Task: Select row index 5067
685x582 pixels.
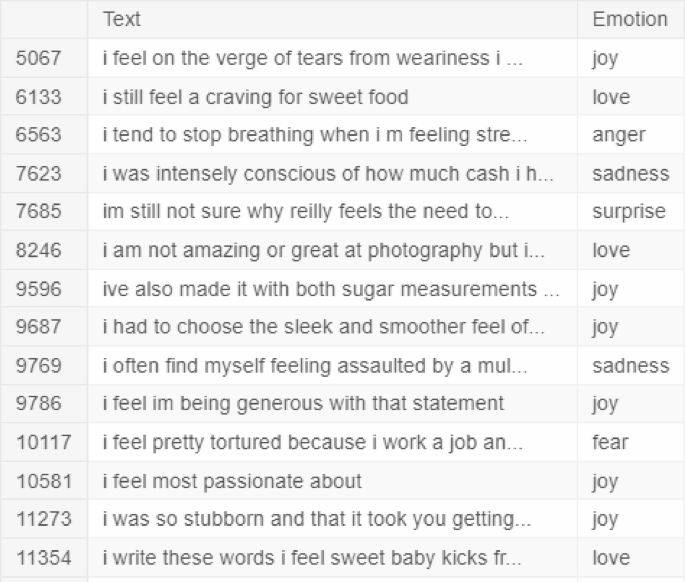Action: tap(39, 59)
